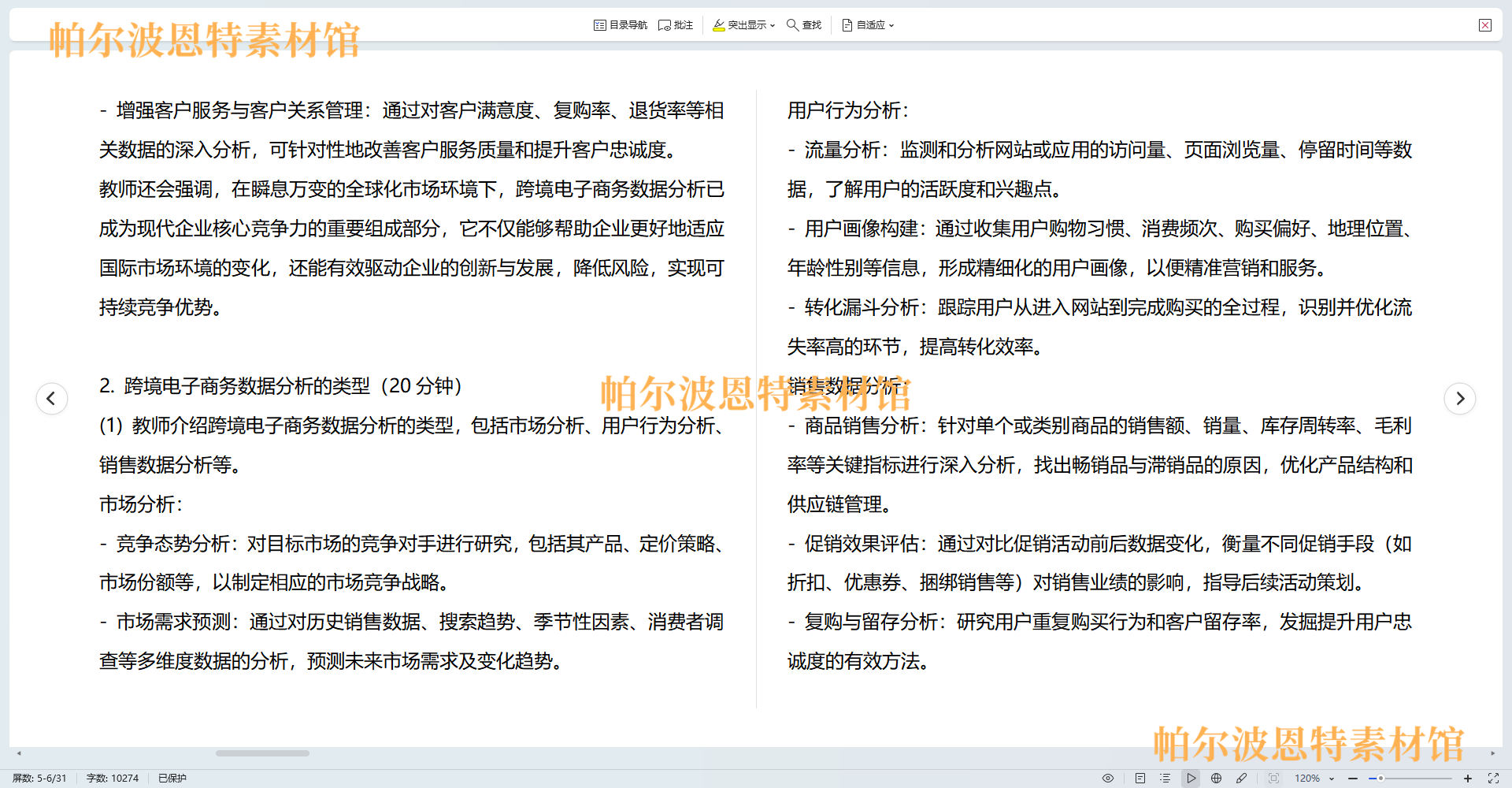Click the 字数: 10274 word count

point(113,779)
